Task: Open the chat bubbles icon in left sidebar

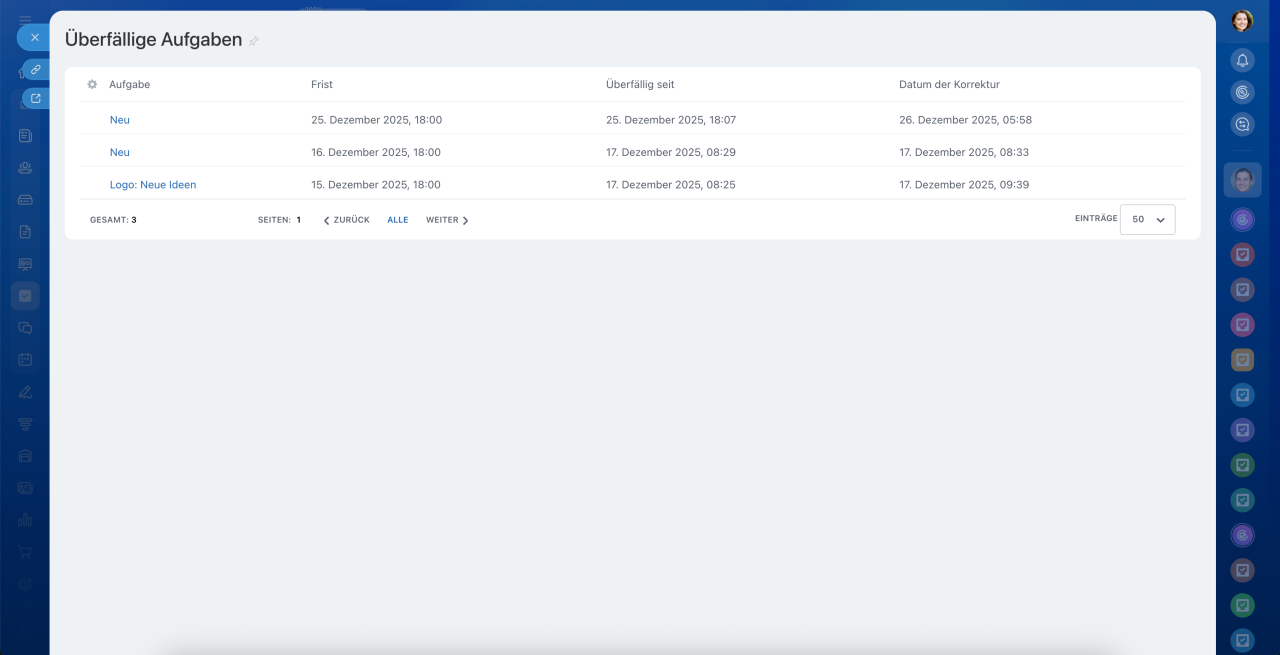Action: (25, 327)
